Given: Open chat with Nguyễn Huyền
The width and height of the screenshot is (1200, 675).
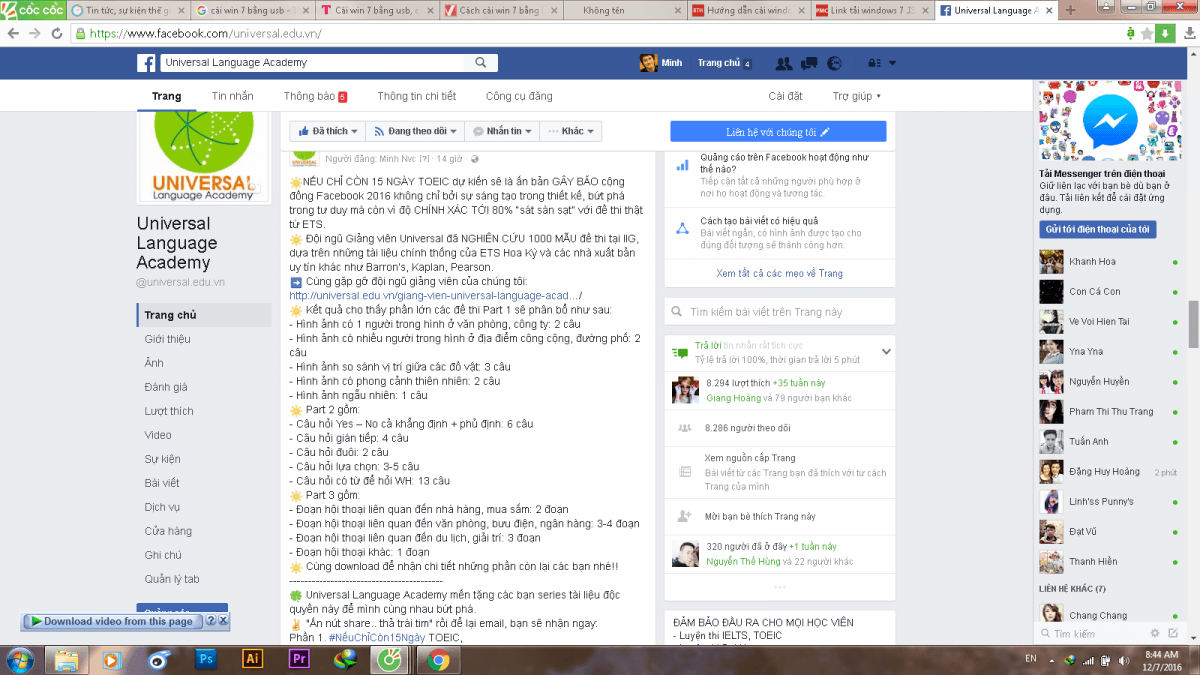Looking at the screenshot, I should click(x=1108, y=382).
